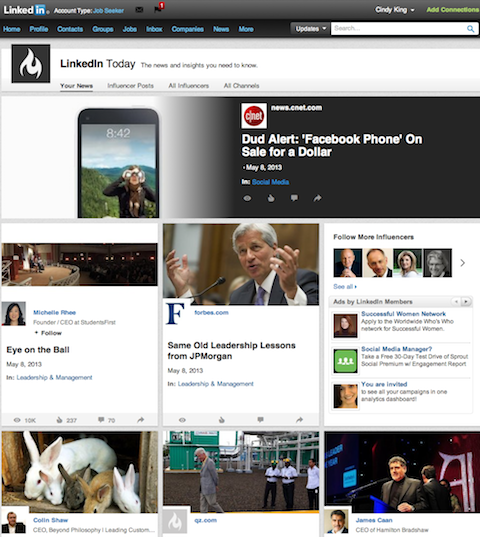Open the Eye on the Ball article title

pyautogui.click(x=38, y=350)
